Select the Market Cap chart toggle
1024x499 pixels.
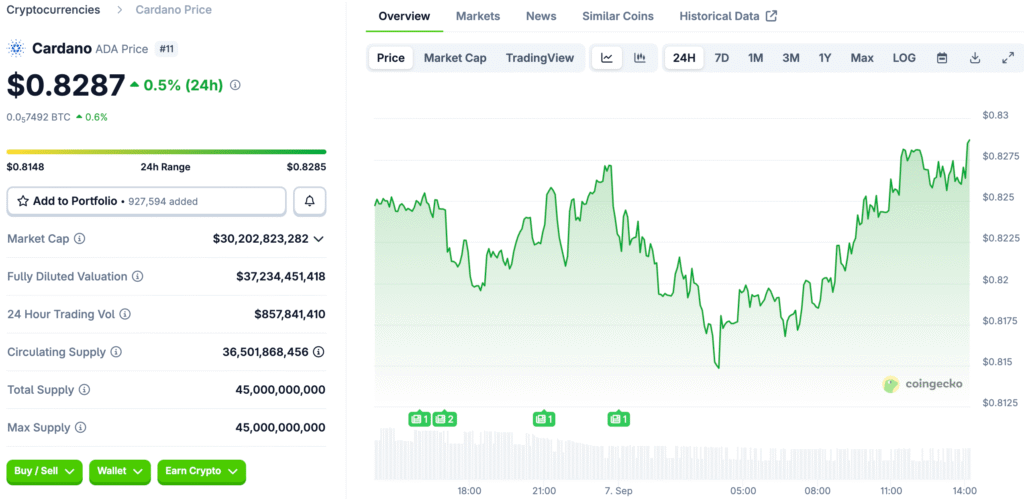click(x=455, y=58)
